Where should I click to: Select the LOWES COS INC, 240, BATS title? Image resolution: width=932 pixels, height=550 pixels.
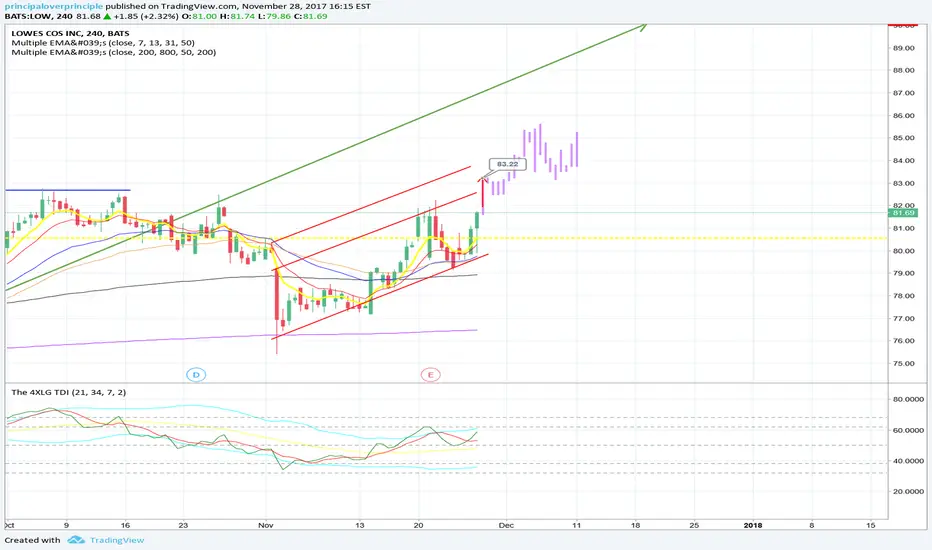(x=70, y=33)
